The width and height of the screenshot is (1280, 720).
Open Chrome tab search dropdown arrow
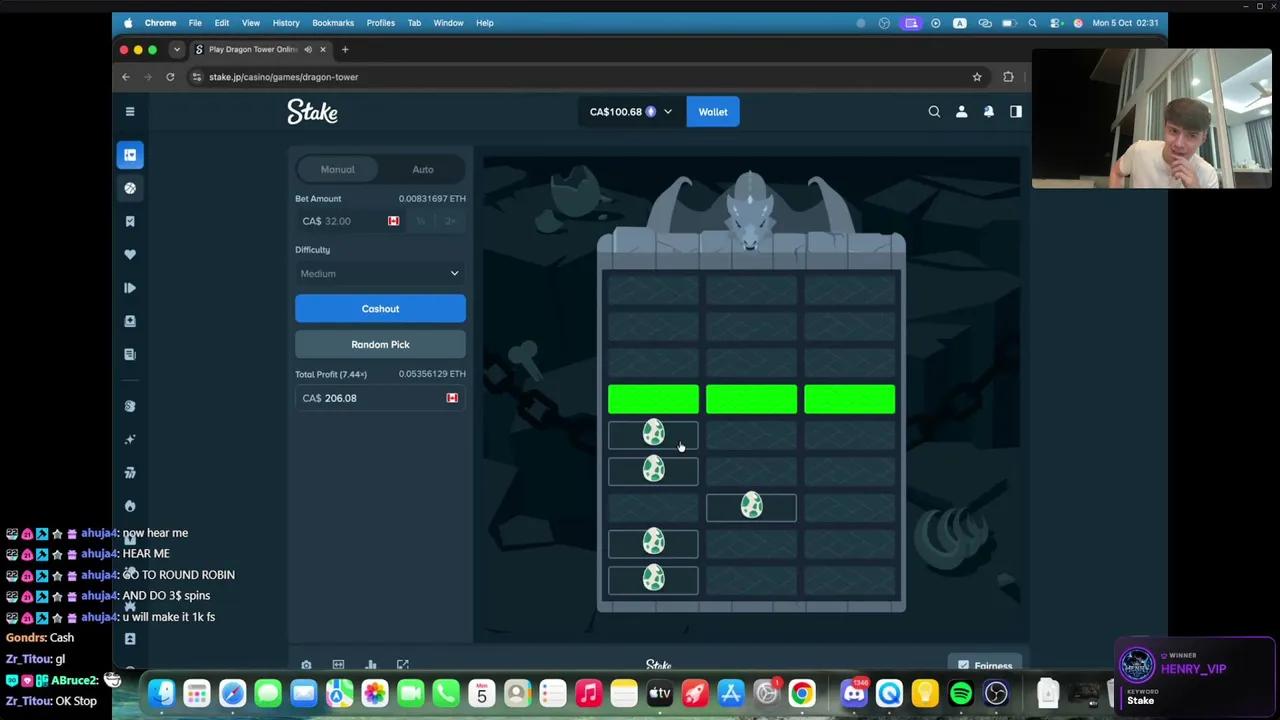click(177, 49)
